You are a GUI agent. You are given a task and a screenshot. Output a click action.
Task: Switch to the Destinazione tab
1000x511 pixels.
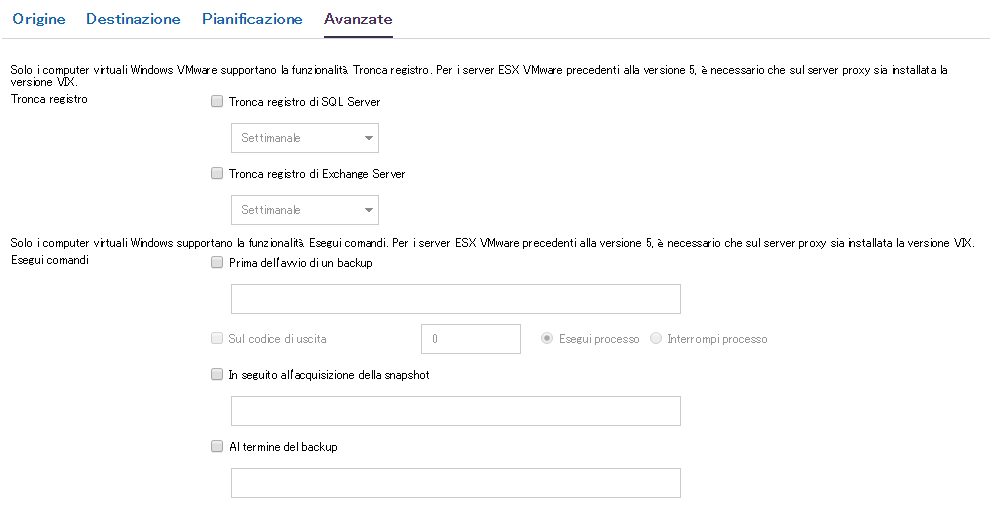click(x=133, y=19)
